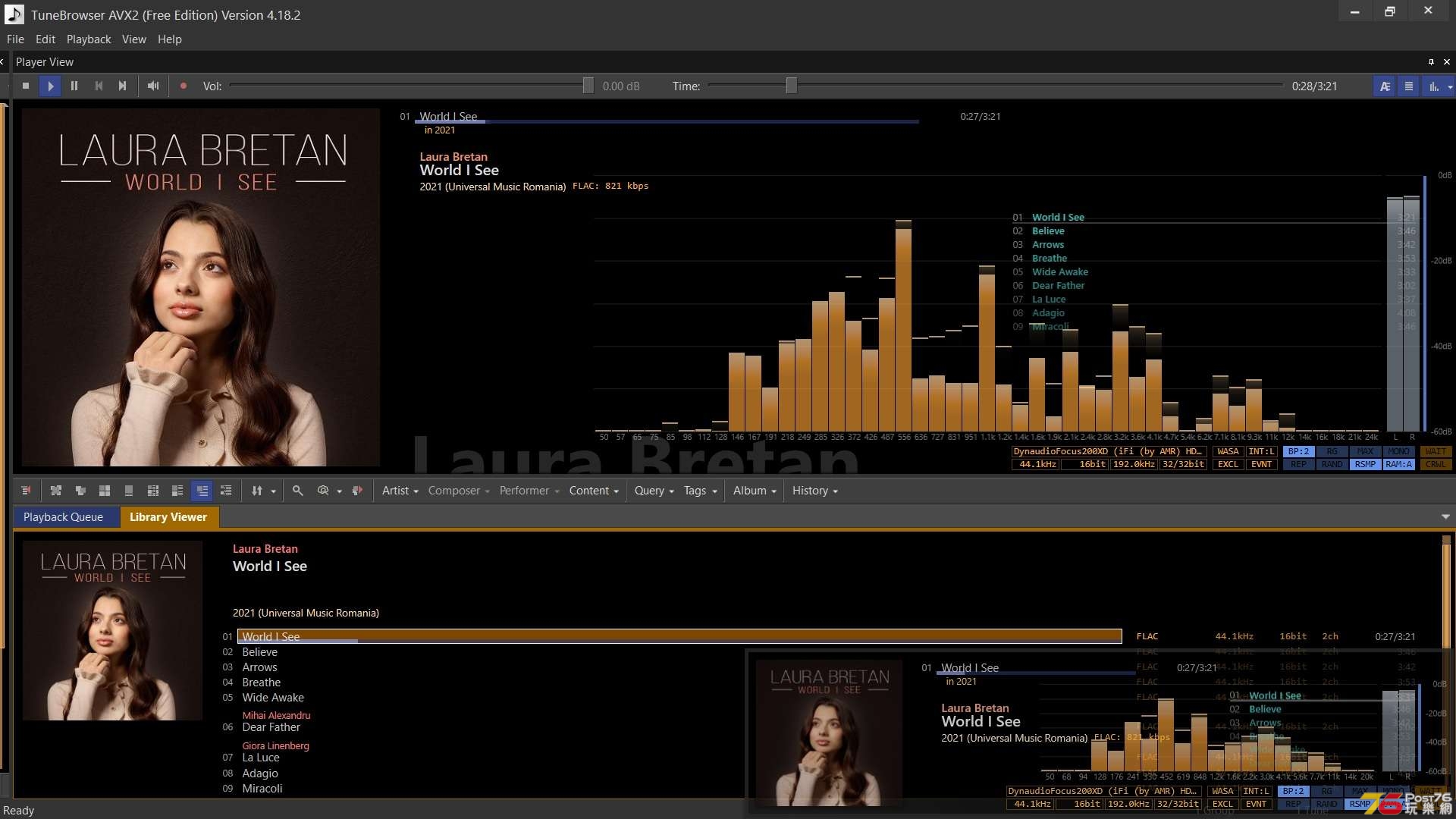This screenshot has height=819, width=1456.
Task: Click the large album cover in Player View
Action: click(x=201, y=287)
